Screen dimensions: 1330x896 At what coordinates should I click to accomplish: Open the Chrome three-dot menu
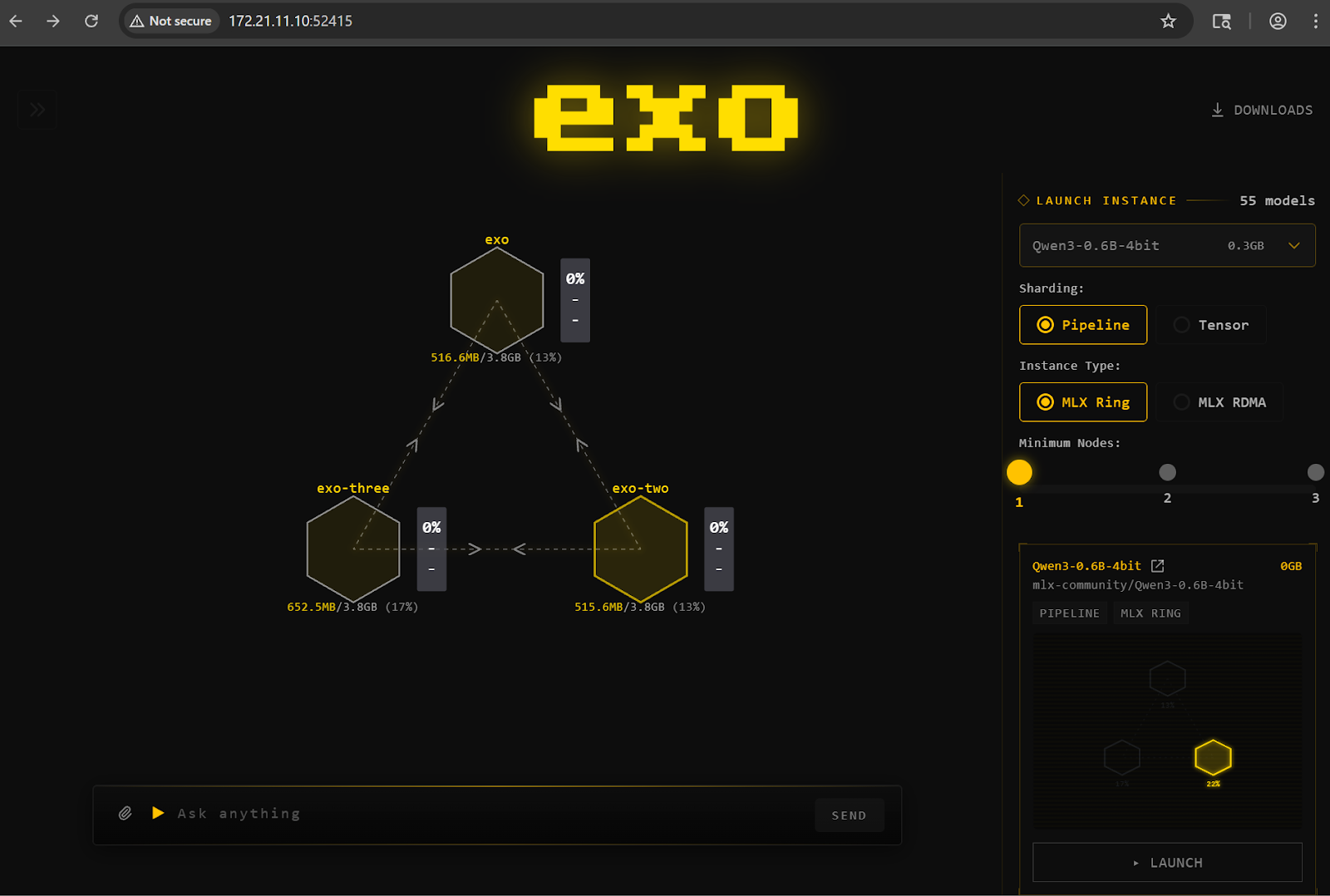coord(1315,21)
